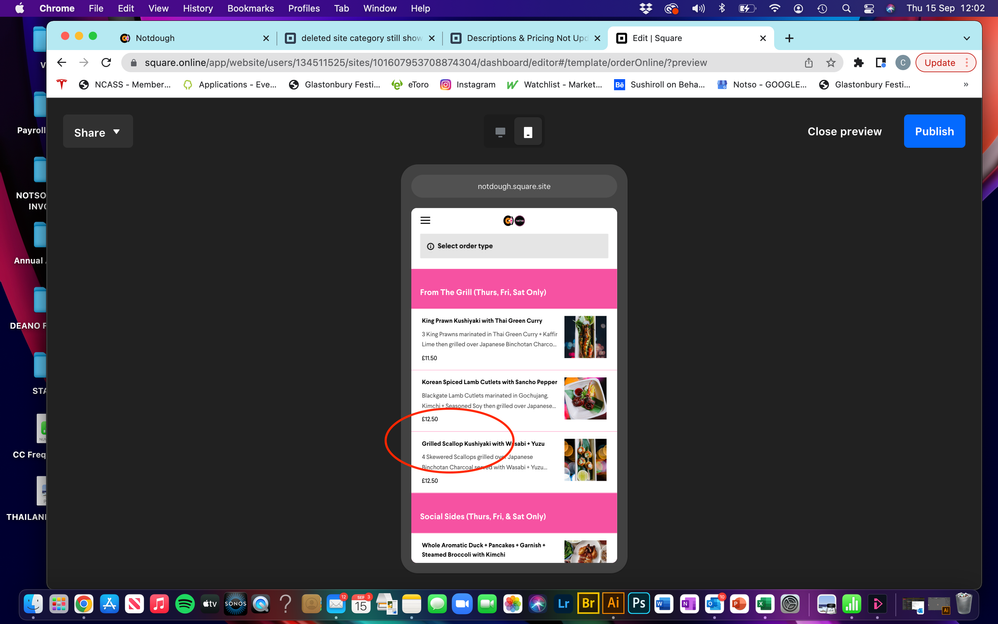Open the Share dropdown

point(97,132)
